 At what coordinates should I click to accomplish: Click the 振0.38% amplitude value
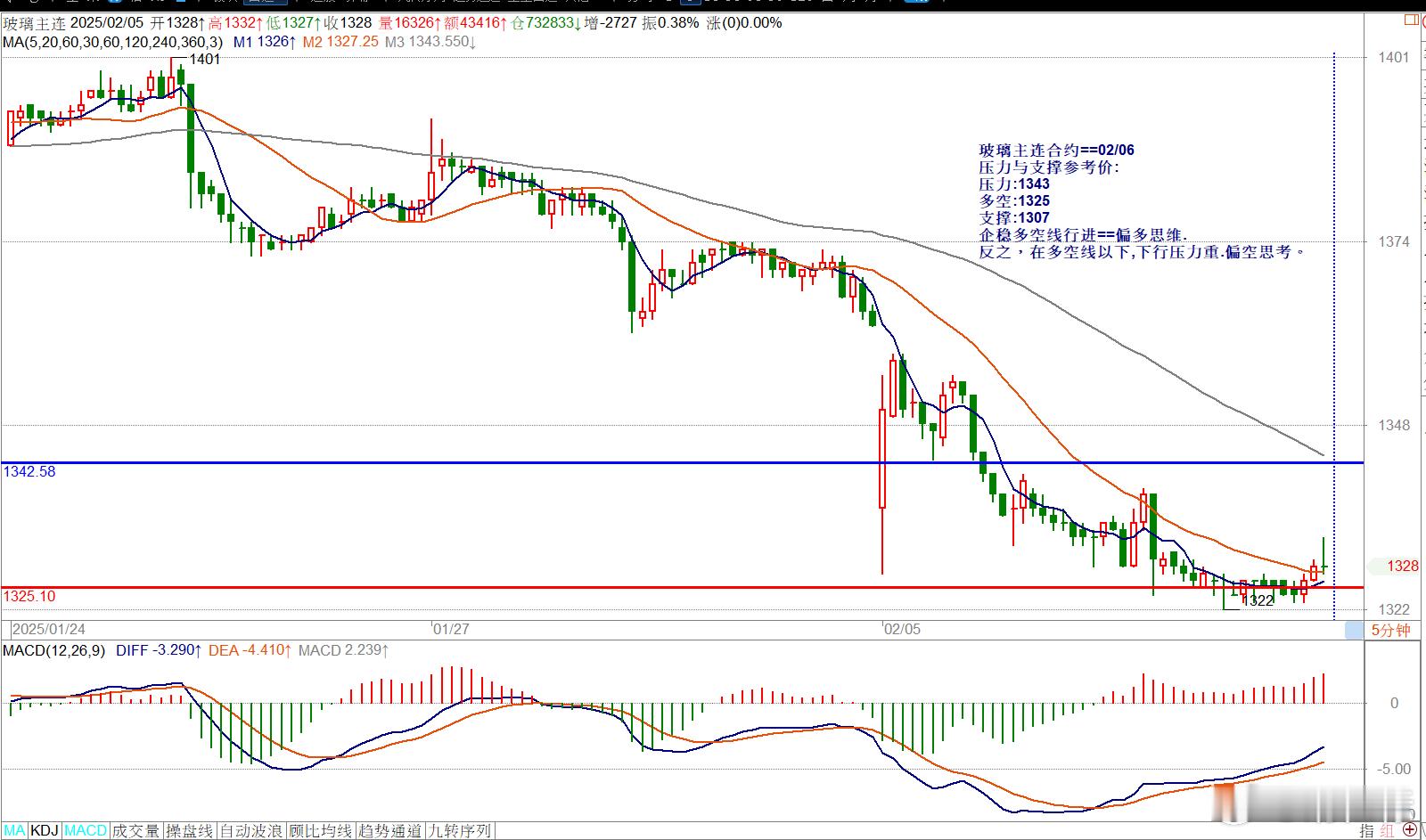671,22
